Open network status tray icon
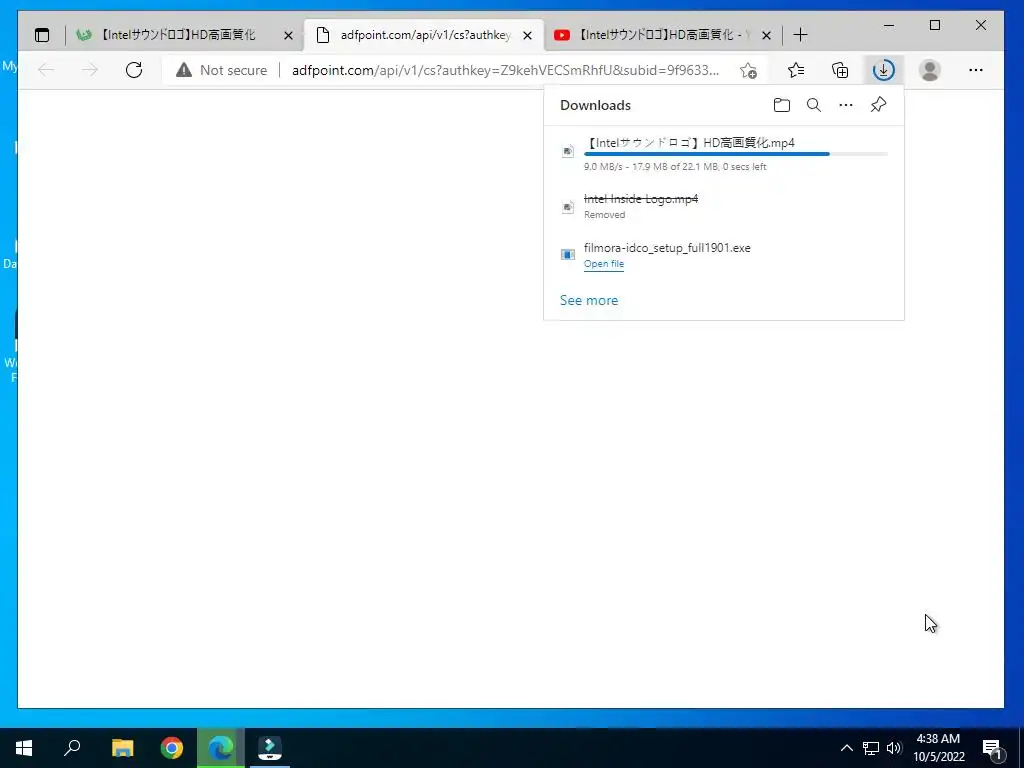The height and width of the screenshot is (768, 1024). pyautogui.click(x=871, y=748)
